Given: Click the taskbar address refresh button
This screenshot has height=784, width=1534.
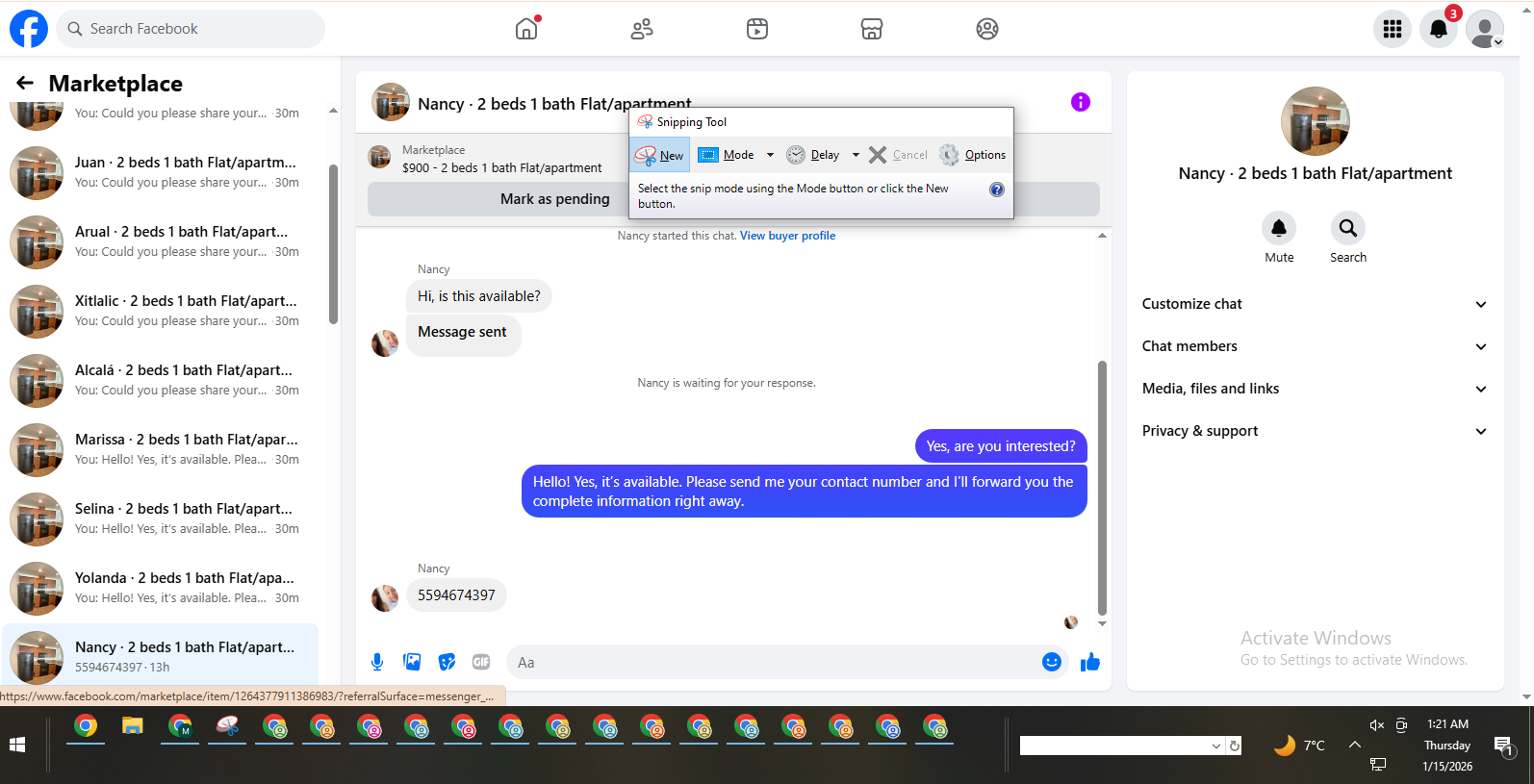Looking at the screenshot, I should click(x=1235, y=746).
